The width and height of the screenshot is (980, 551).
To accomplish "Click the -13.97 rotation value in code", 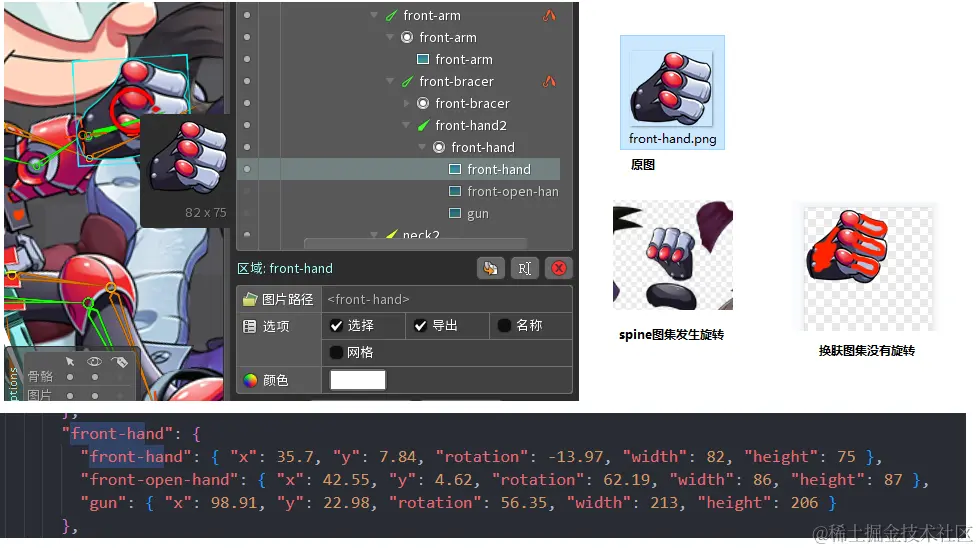I will point(576,457).
